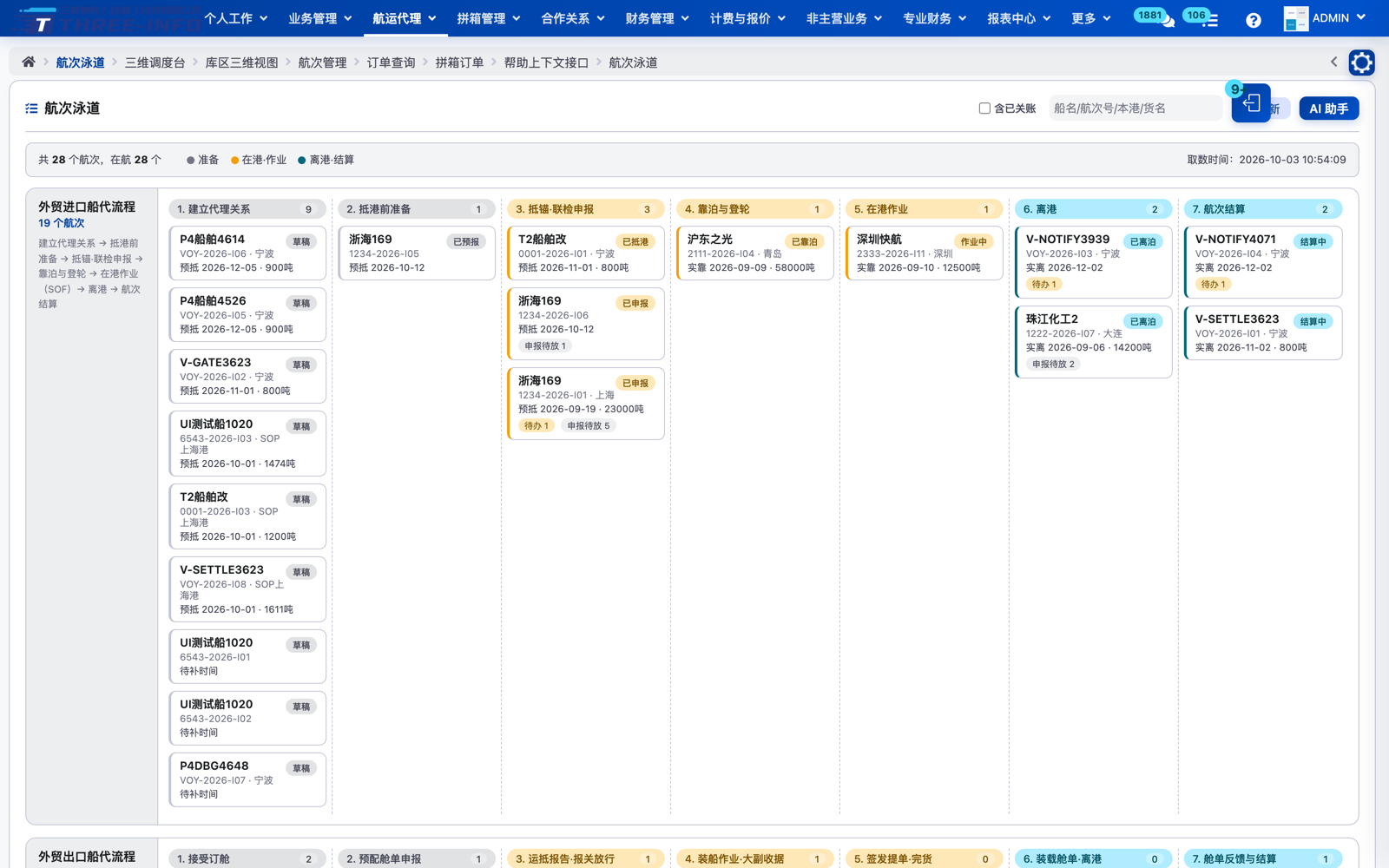Viewport: 1389px width, 868px height.
Task: Click the list icon beside 航次泳道 title
Action: (31, 108)
